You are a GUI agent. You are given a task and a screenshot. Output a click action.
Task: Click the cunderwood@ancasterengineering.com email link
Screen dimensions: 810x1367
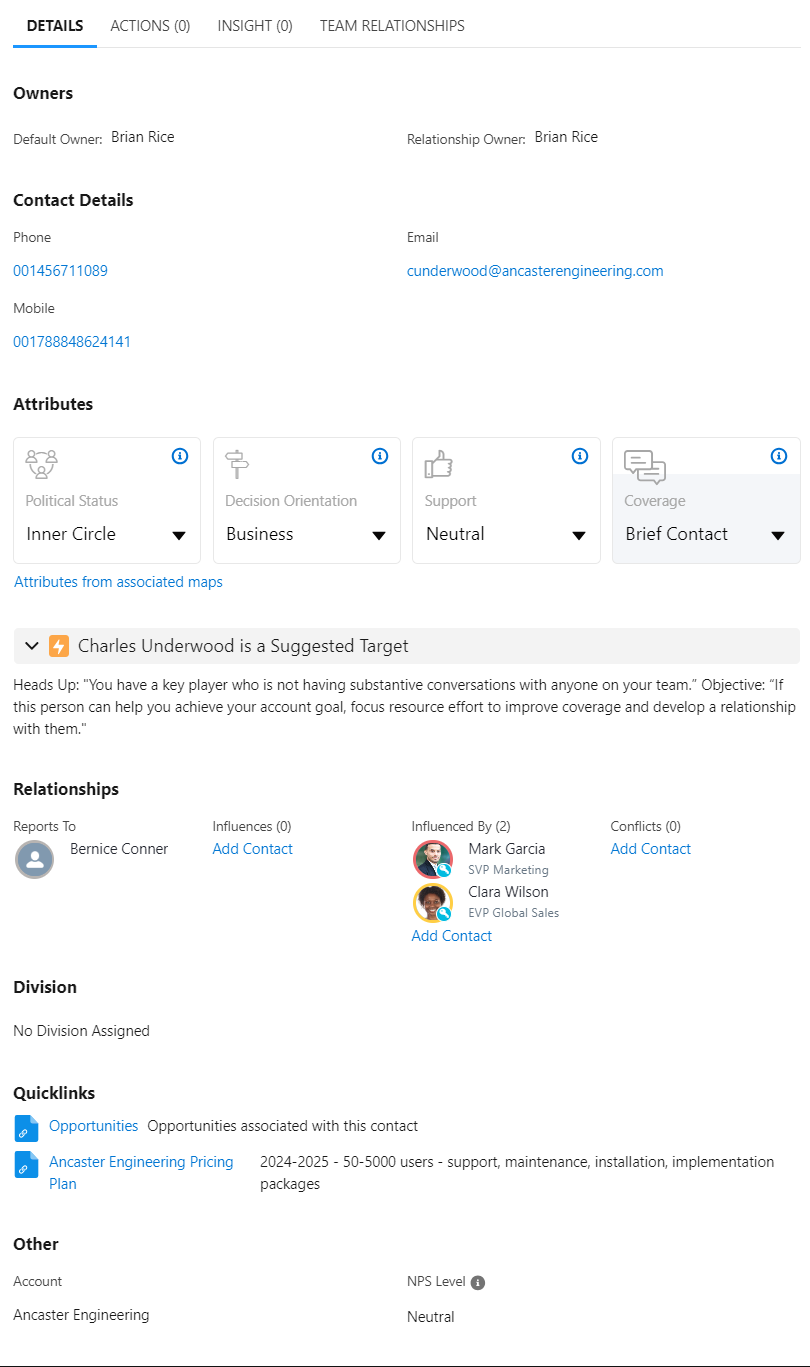pos(535,271)
